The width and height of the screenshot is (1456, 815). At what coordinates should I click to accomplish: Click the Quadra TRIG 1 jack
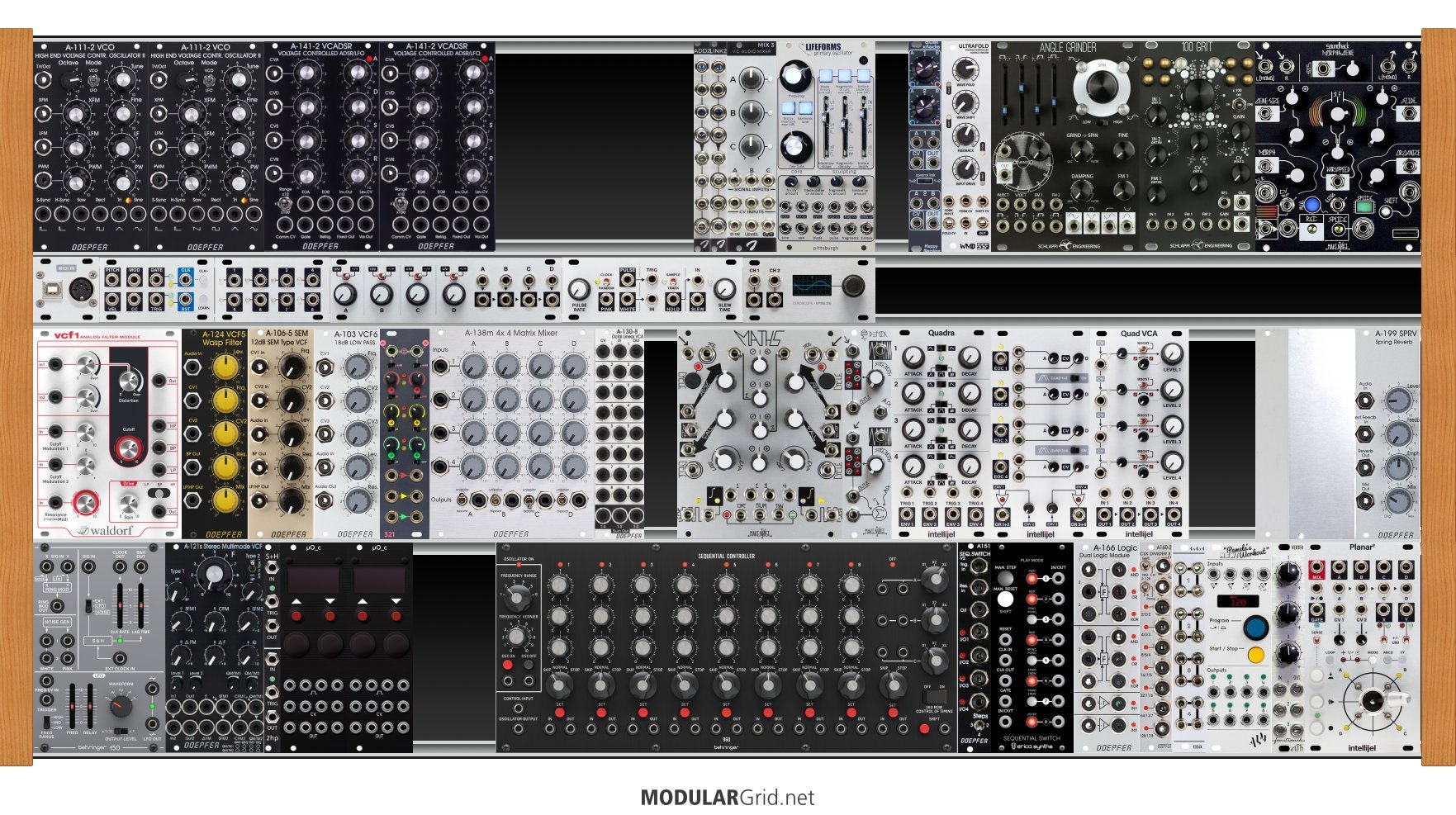pyautogui.click(x=907, y=492)
